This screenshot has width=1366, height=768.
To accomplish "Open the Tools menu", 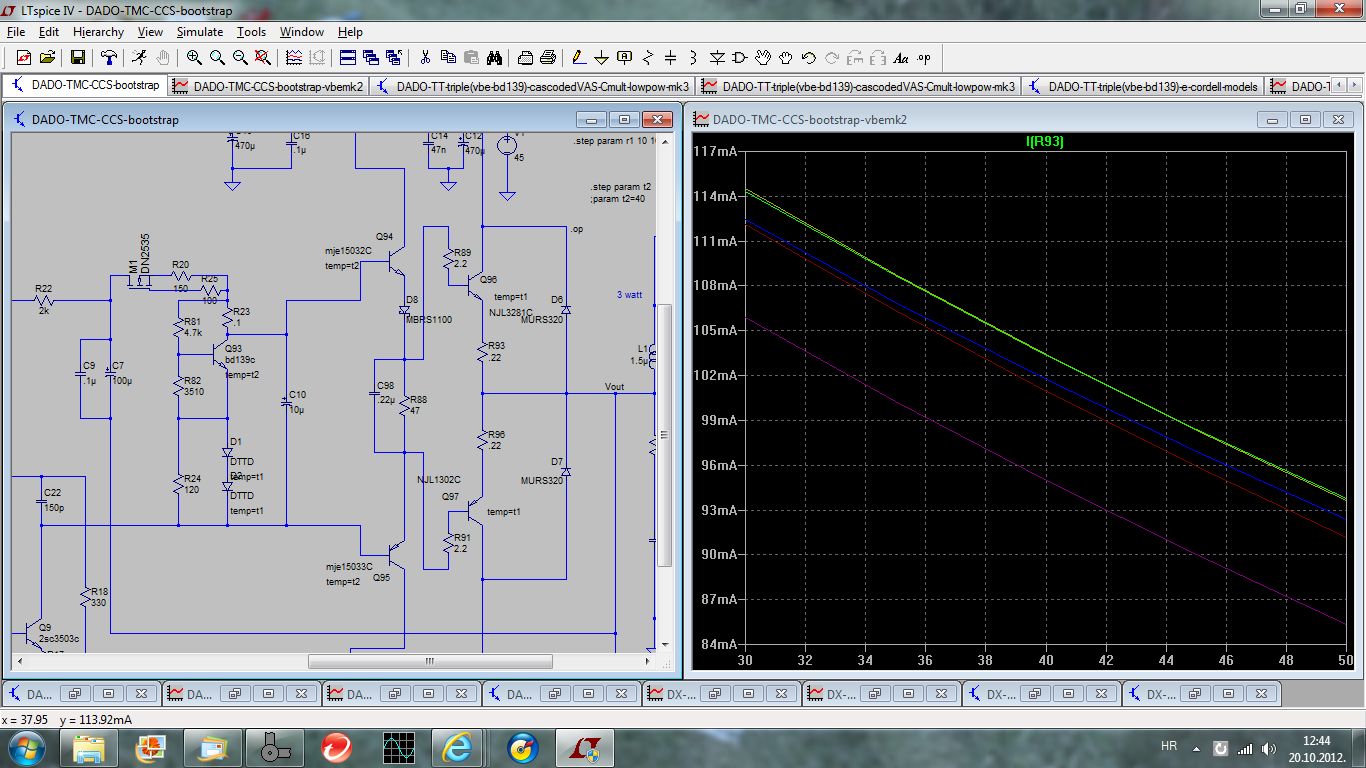I will [251, 32].
